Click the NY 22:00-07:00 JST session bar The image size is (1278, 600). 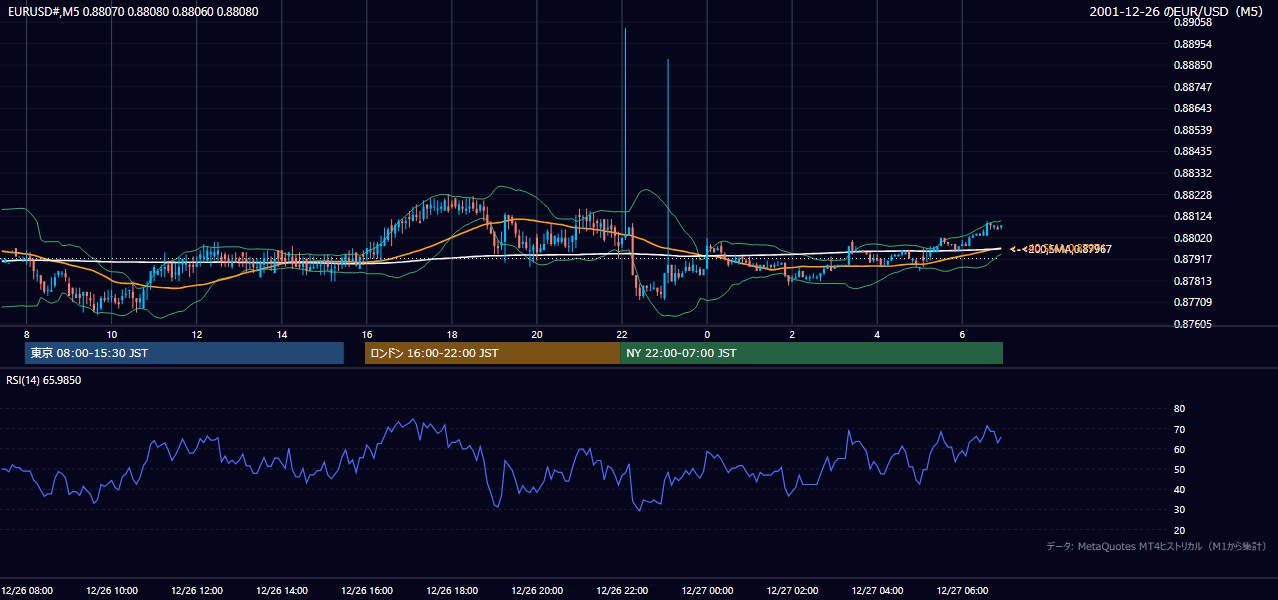point(811,353)
